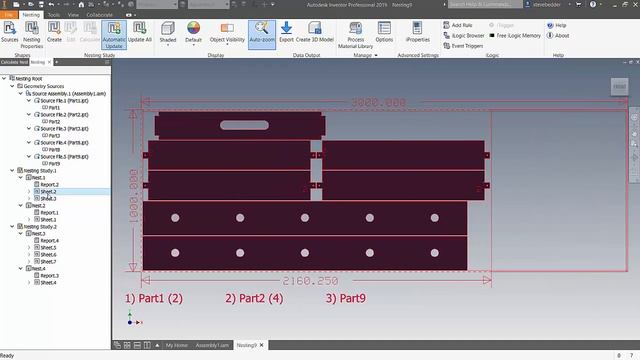Open the File menu tab
The width and height of the screenshot is (640, 360).
click(9, 15)
